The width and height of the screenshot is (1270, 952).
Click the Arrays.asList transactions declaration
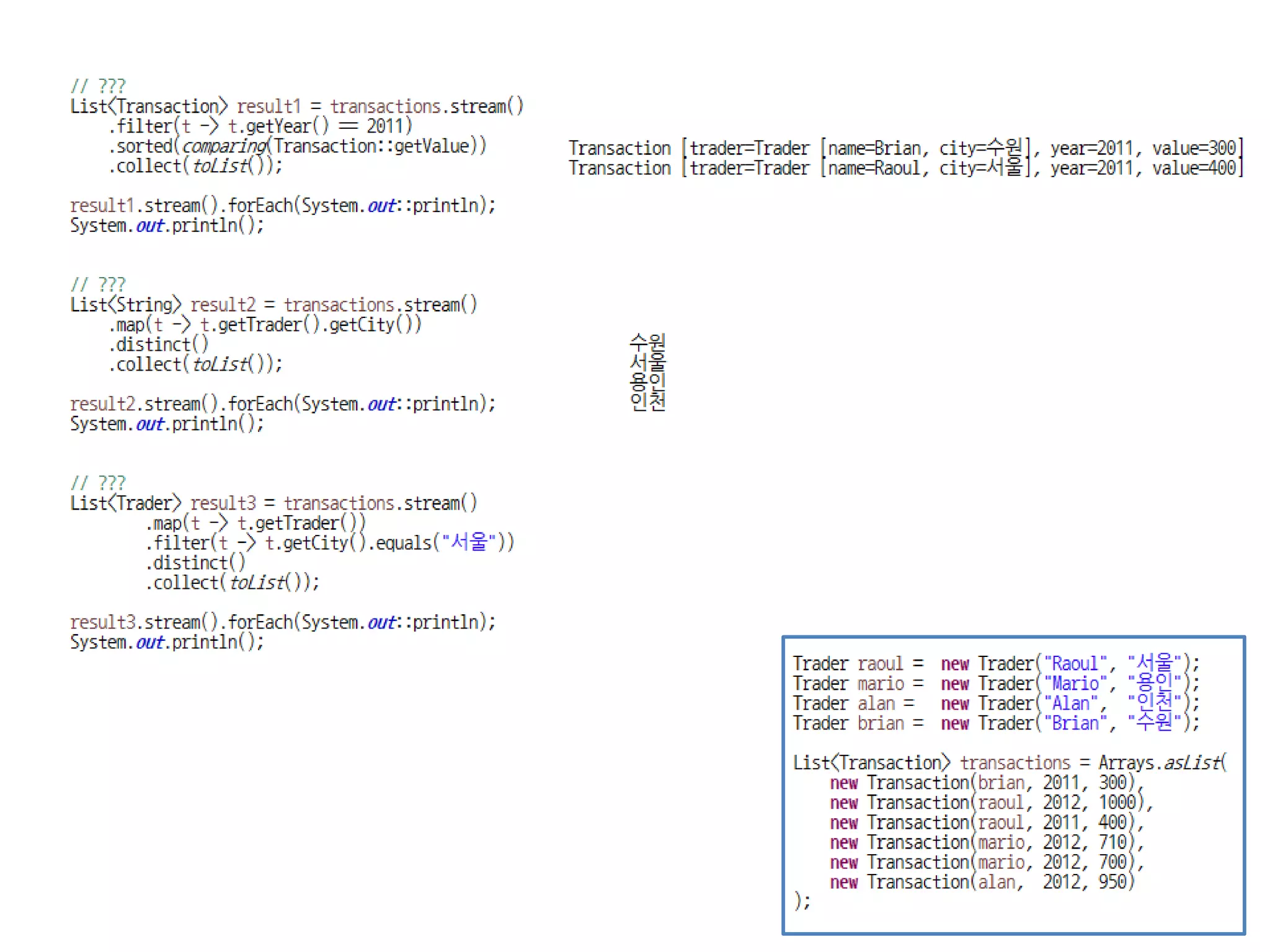1010,763
